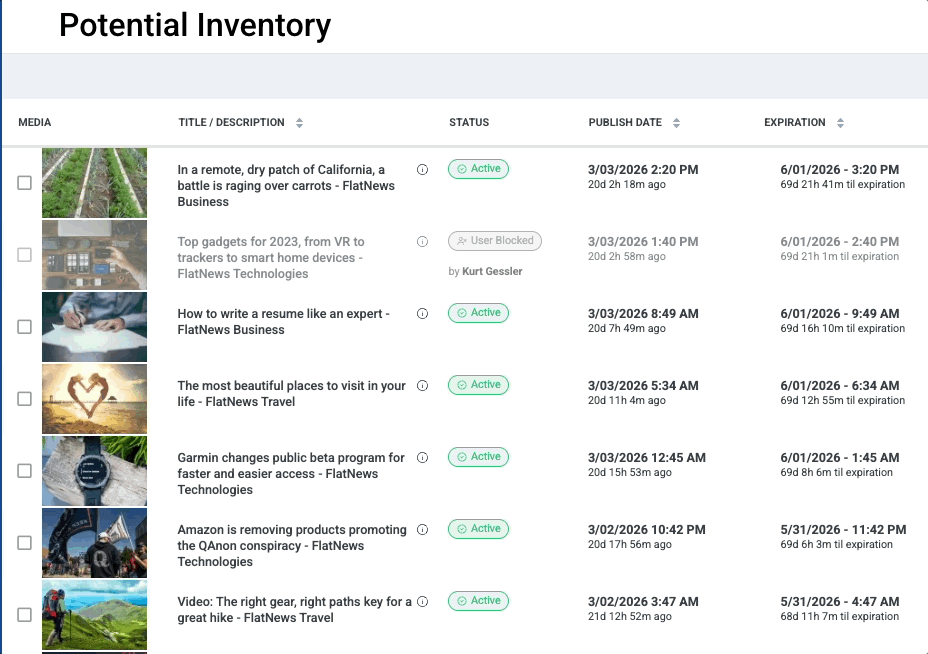The width and height of the screenshot is (928, 654).
Task: Click Active status badge on hiking video row
Action: click(478, 601)
